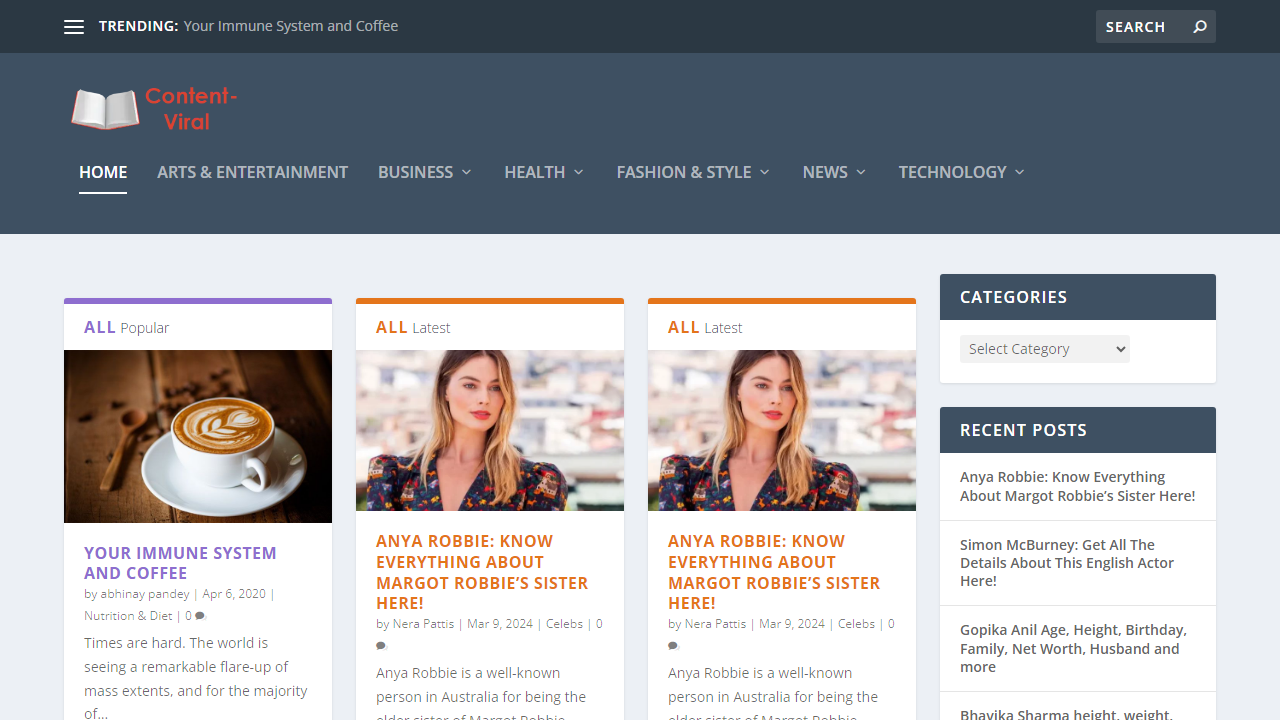Open the Arts & Entertainment section
Image resolution: width=1280 pixels, height=720 pixels.
252,172
